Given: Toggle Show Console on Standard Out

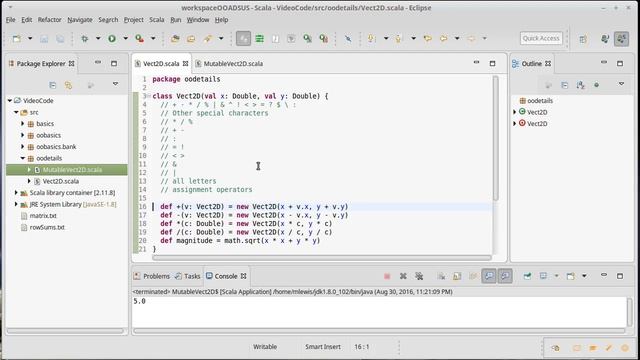Looking at the screenshot, I should [x=489, y=276].
